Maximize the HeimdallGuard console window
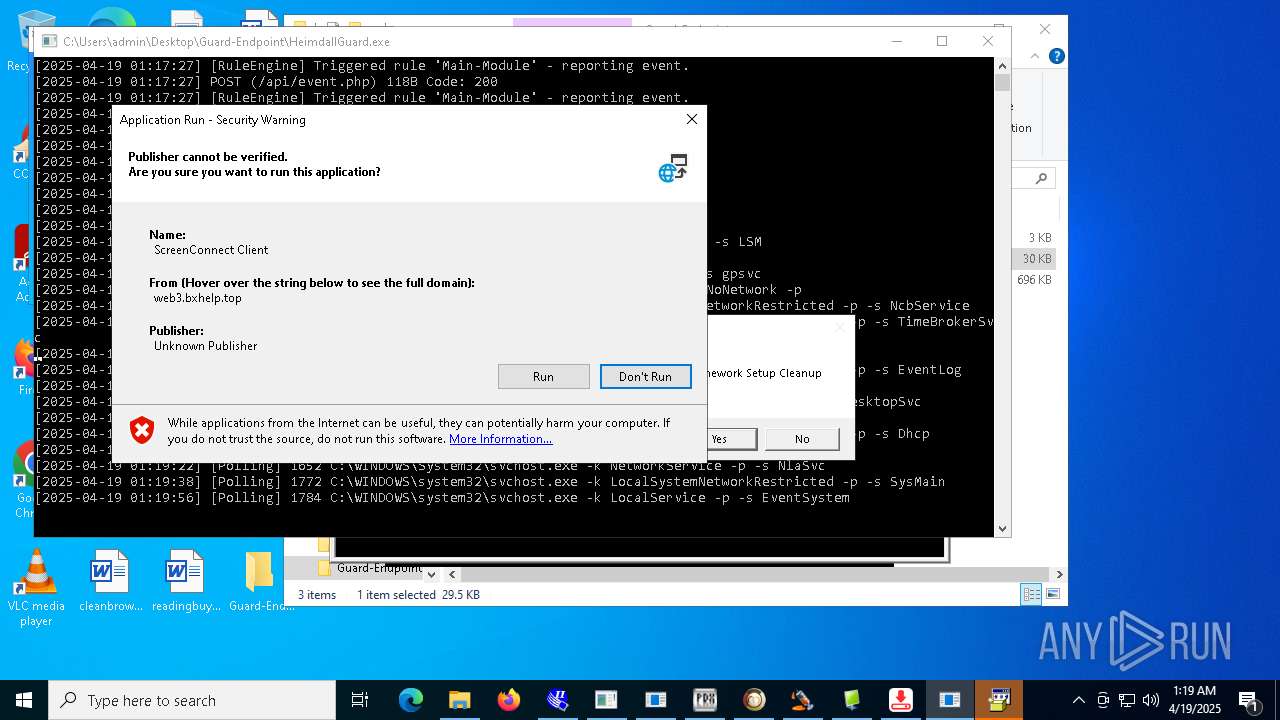Image resolution: width=1280 pixels, height=720 pixels. coord(942,41)
